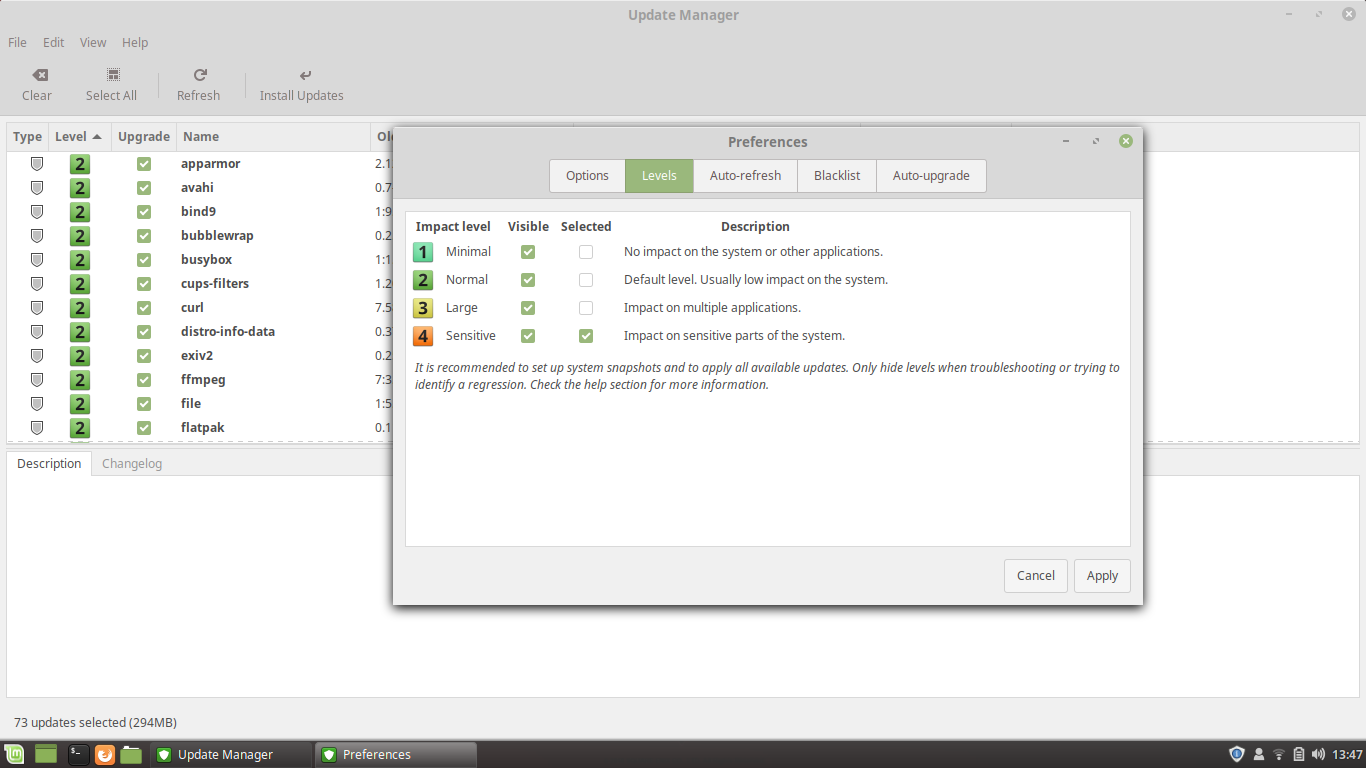
Task: Click the Level column sort arrow
Action: point(94,136)
